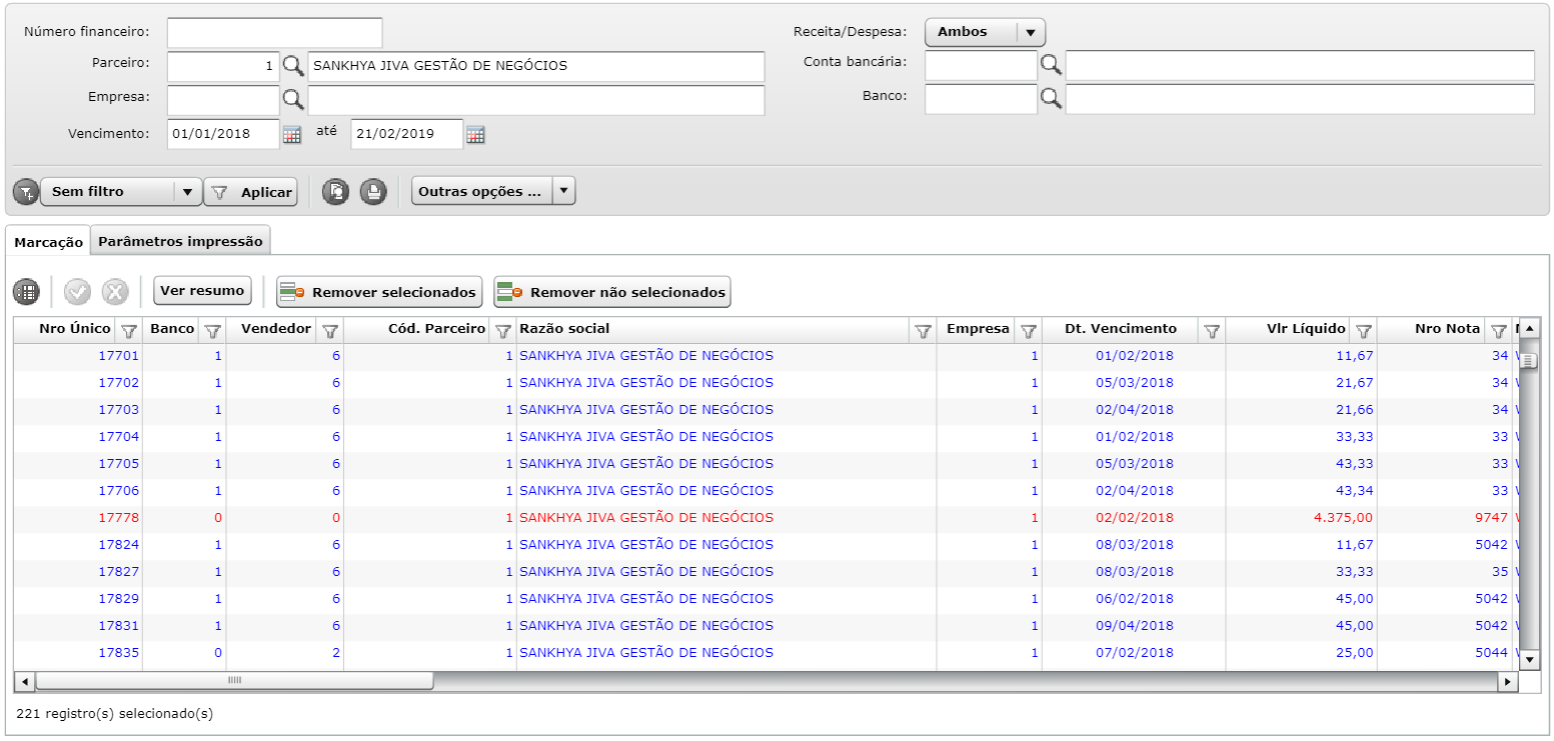
Task: Open Empresa search magnifier
Action: click(293, 99)
